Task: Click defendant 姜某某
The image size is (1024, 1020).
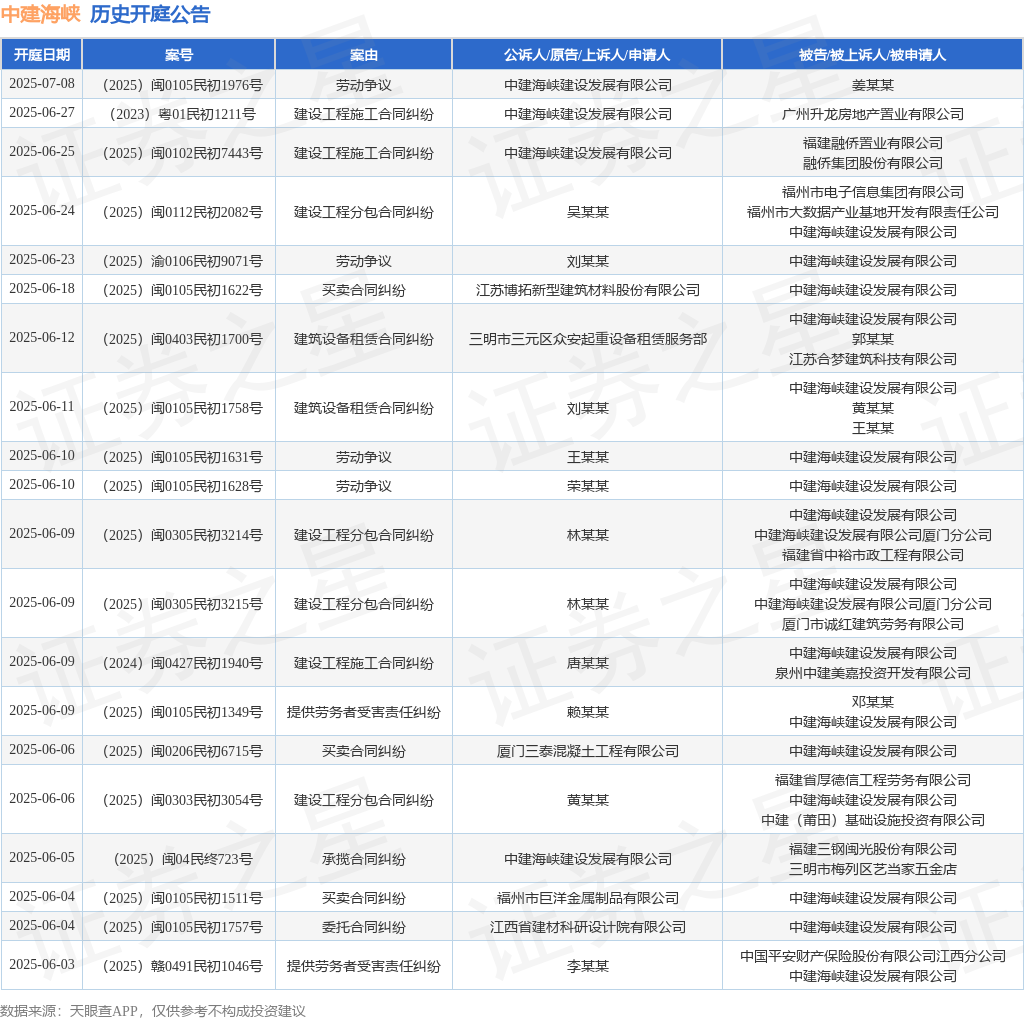Action: click(x=872, y=85)
